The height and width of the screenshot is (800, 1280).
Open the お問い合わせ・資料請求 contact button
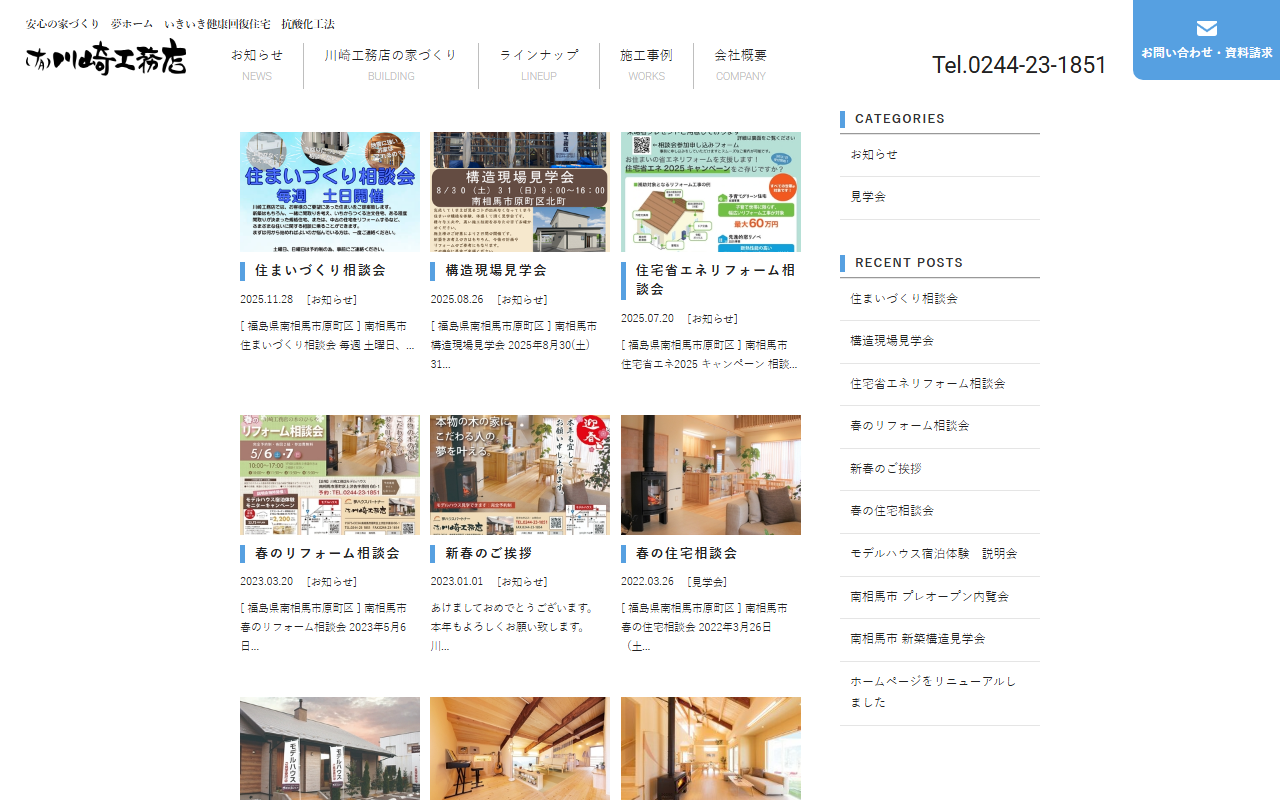[1206, 40]
